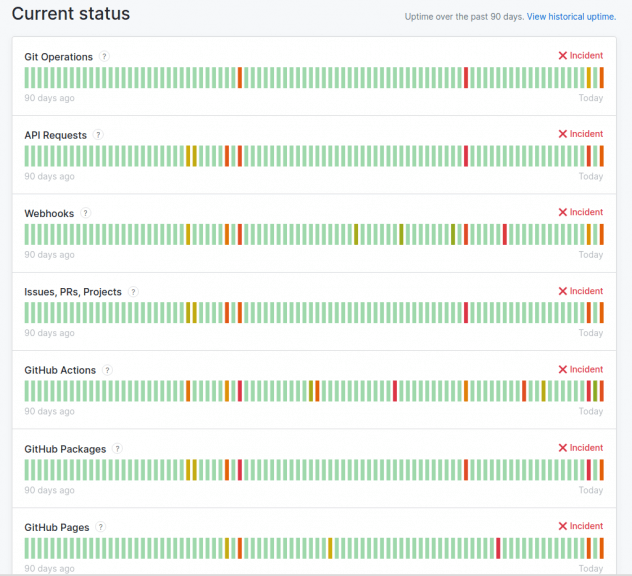Click the Incident X icon for GitHub Packages
This screenshot has width=632, height=576.
[x=563, y=447]
